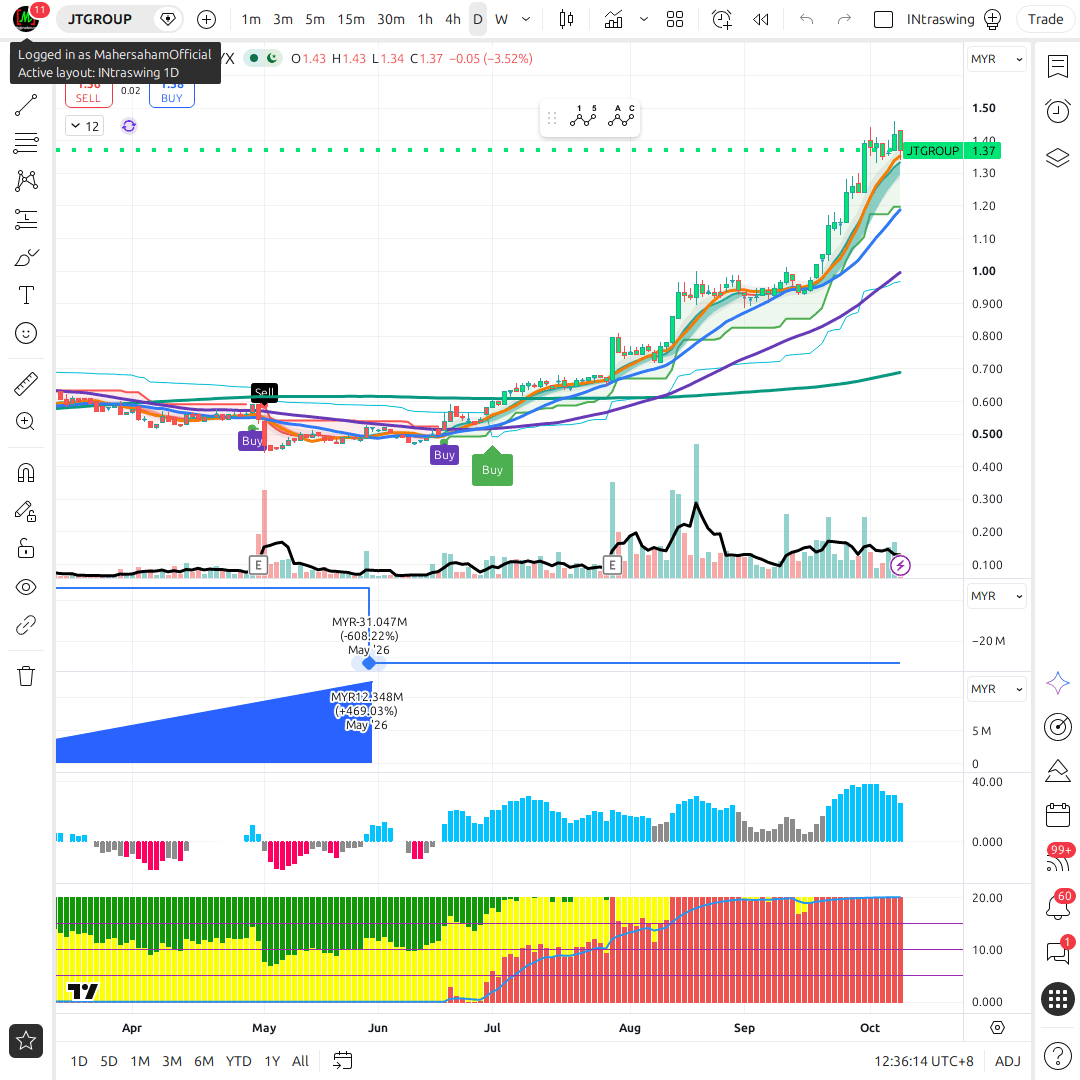Image resolution: width=1080 pixels, height=1080 pixels.
Task: Set chart range to 3M
Action: (172, 1061)
